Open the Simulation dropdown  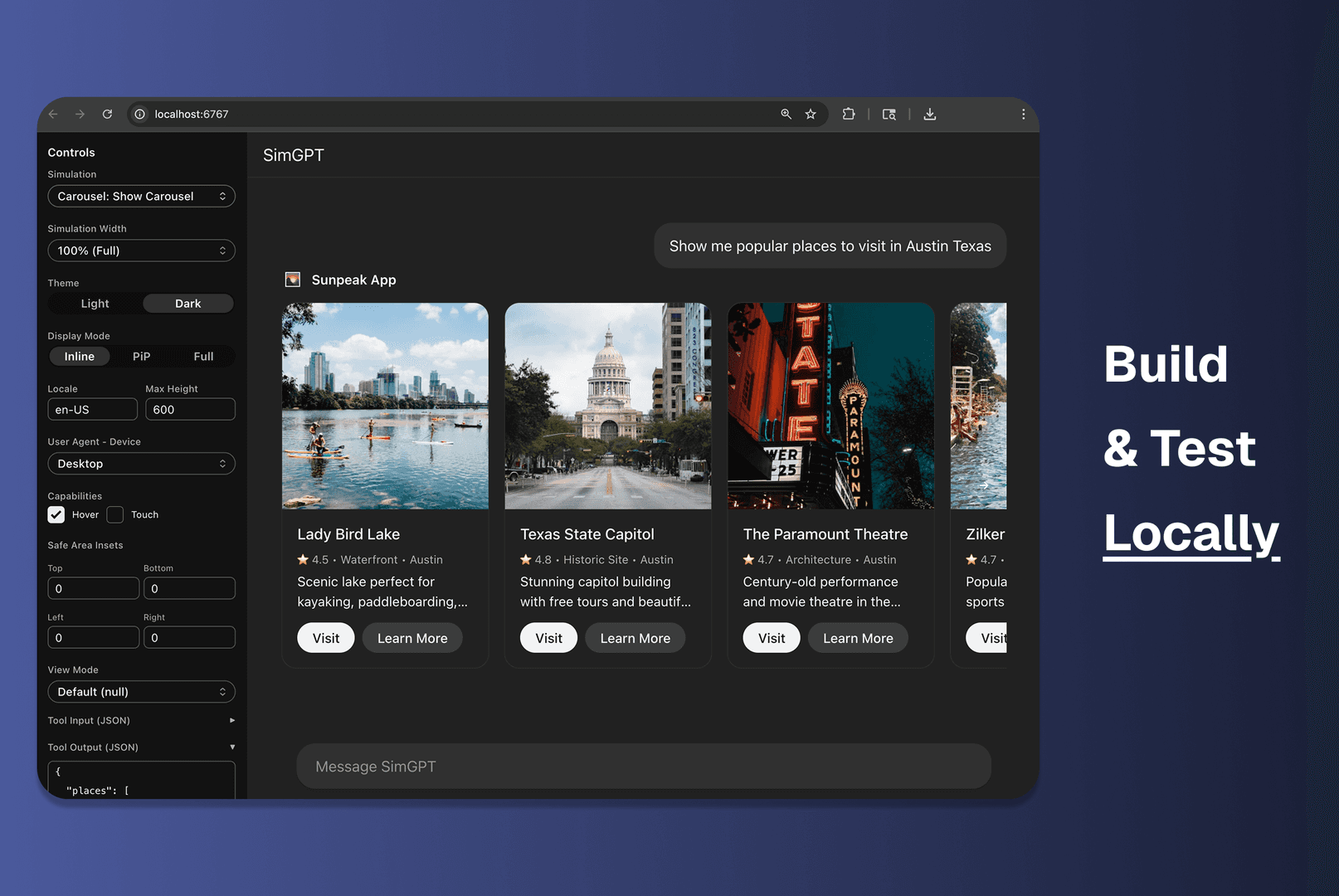click(x=141, y=197)
